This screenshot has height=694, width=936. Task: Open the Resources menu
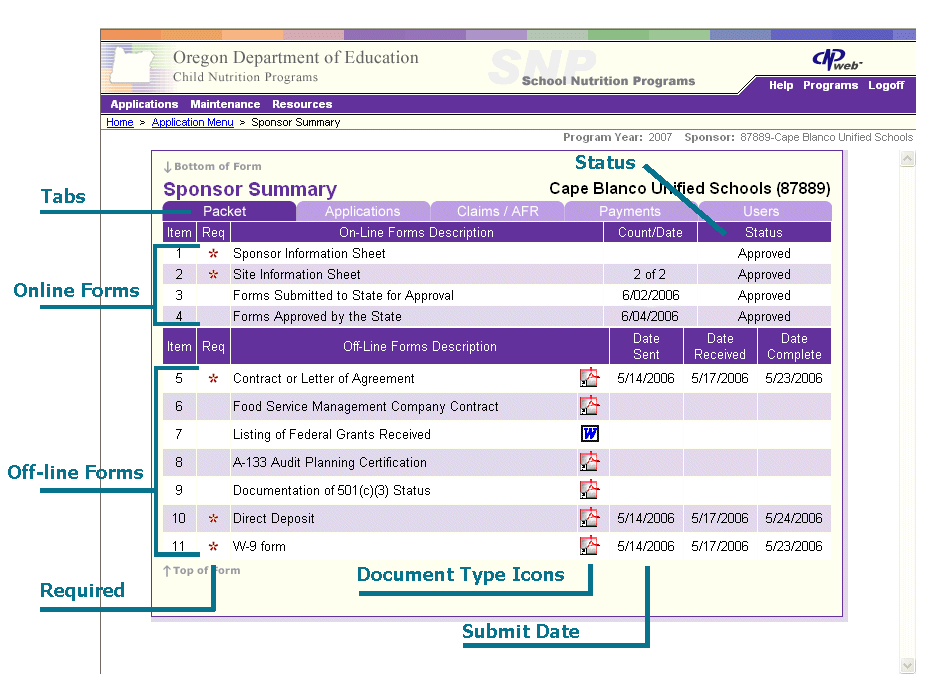click(302, 104)
